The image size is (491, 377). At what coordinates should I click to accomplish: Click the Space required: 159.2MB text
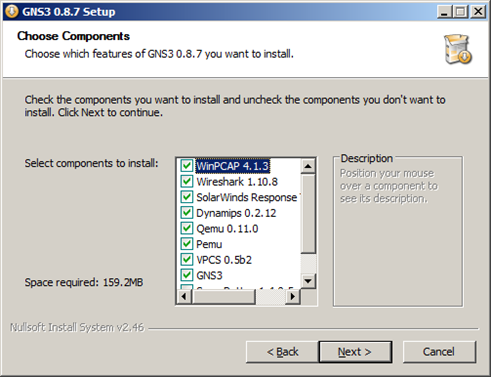tap(84, 282)
